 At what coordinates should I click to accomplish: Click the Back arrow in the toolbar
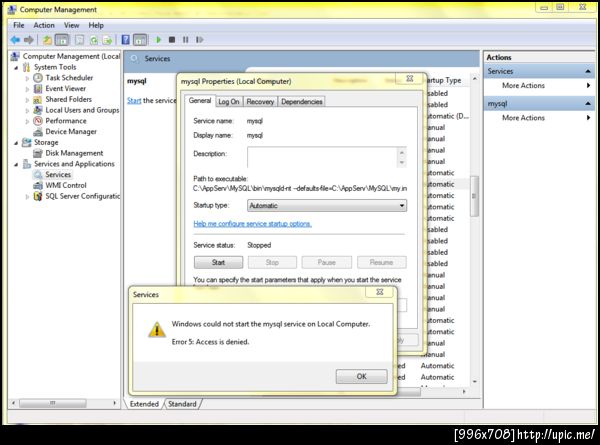(15, 39)
